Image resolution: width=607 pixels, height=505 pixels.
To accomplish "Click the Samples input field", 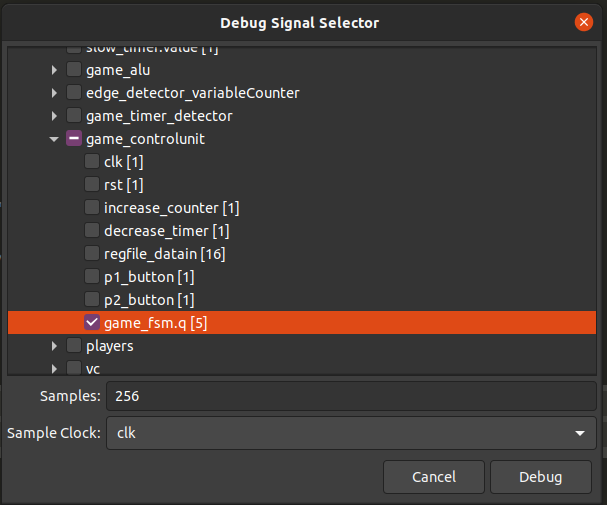I will coord(351,396).
